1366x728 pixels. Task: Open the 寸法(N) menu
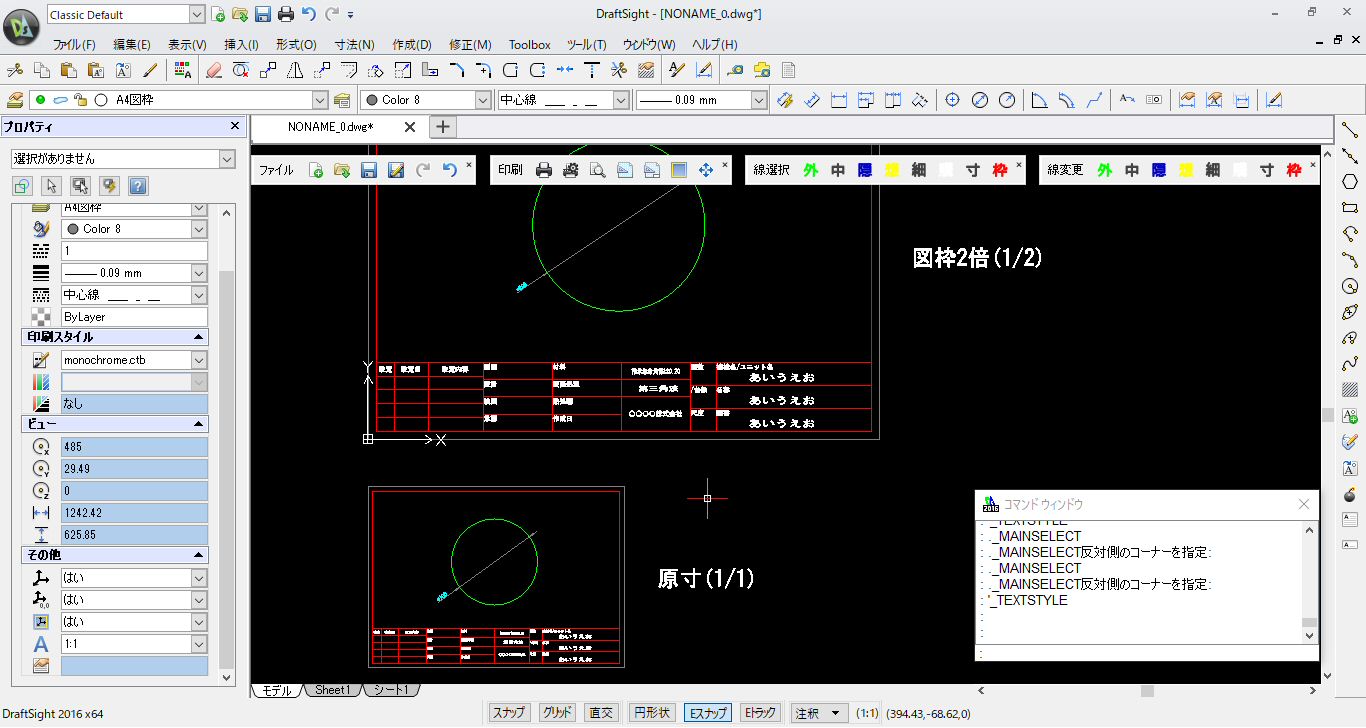pos(354,45)
